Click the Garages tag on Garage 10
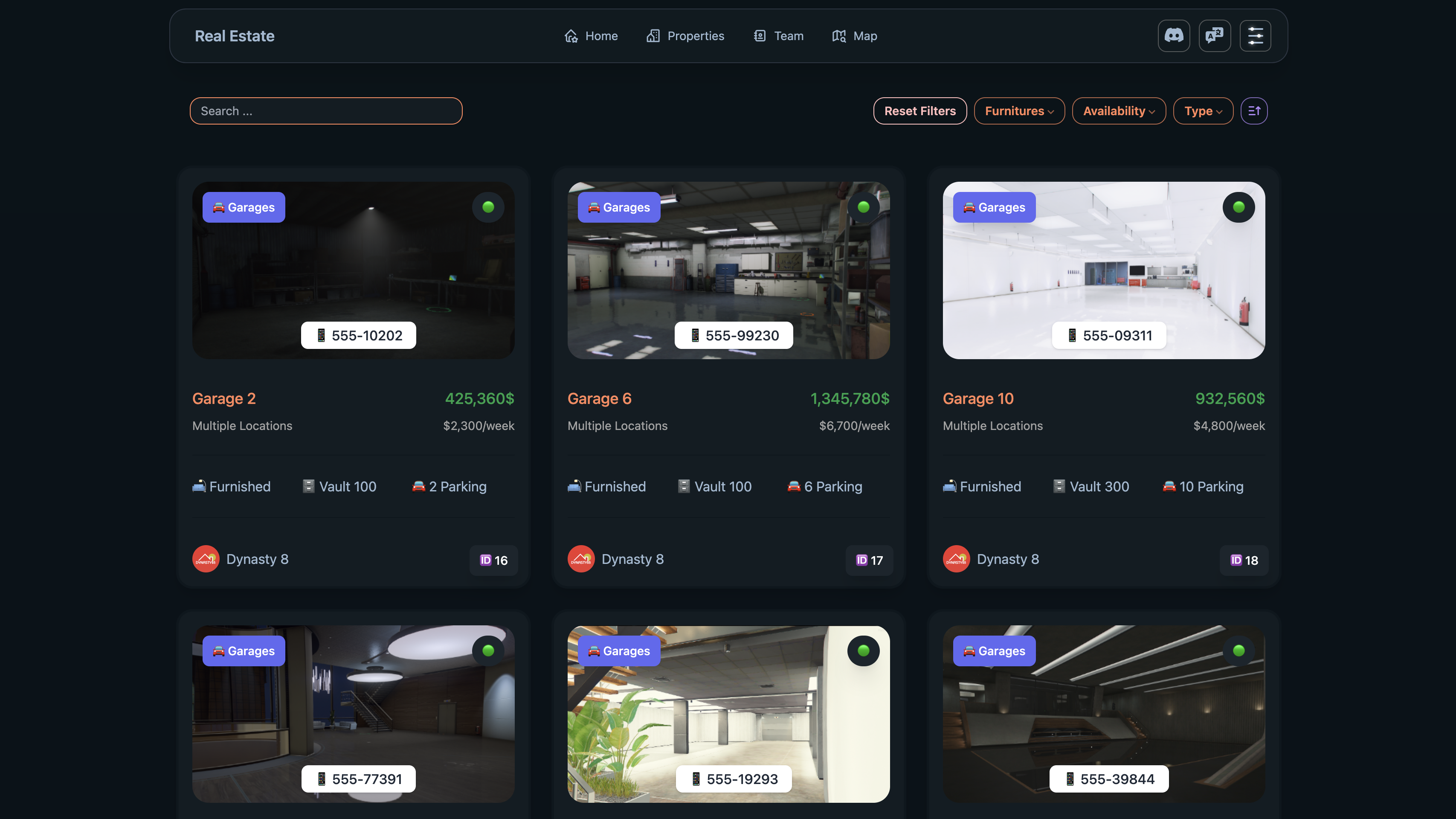Image resolution: width=1456 pixels, height=819 pixels. point(994,207)
